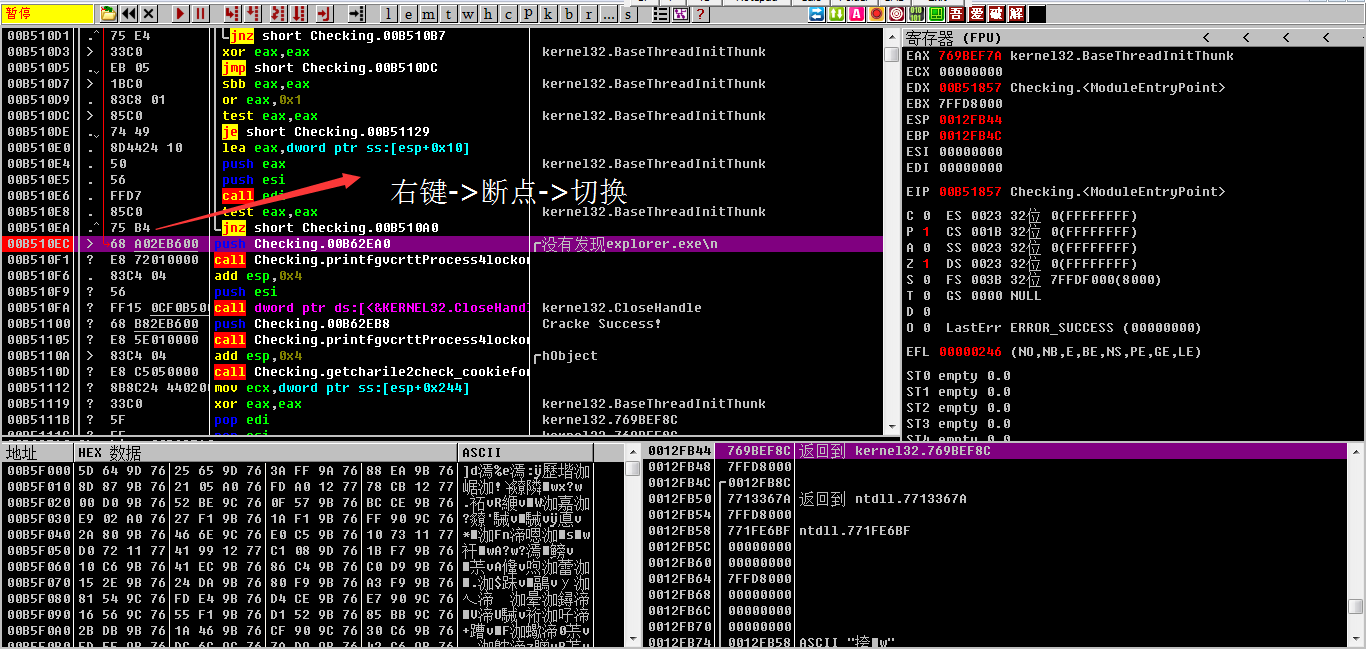Click the '地址' dump column header
Screen dimensions: 1366x649
click(37, 452)
